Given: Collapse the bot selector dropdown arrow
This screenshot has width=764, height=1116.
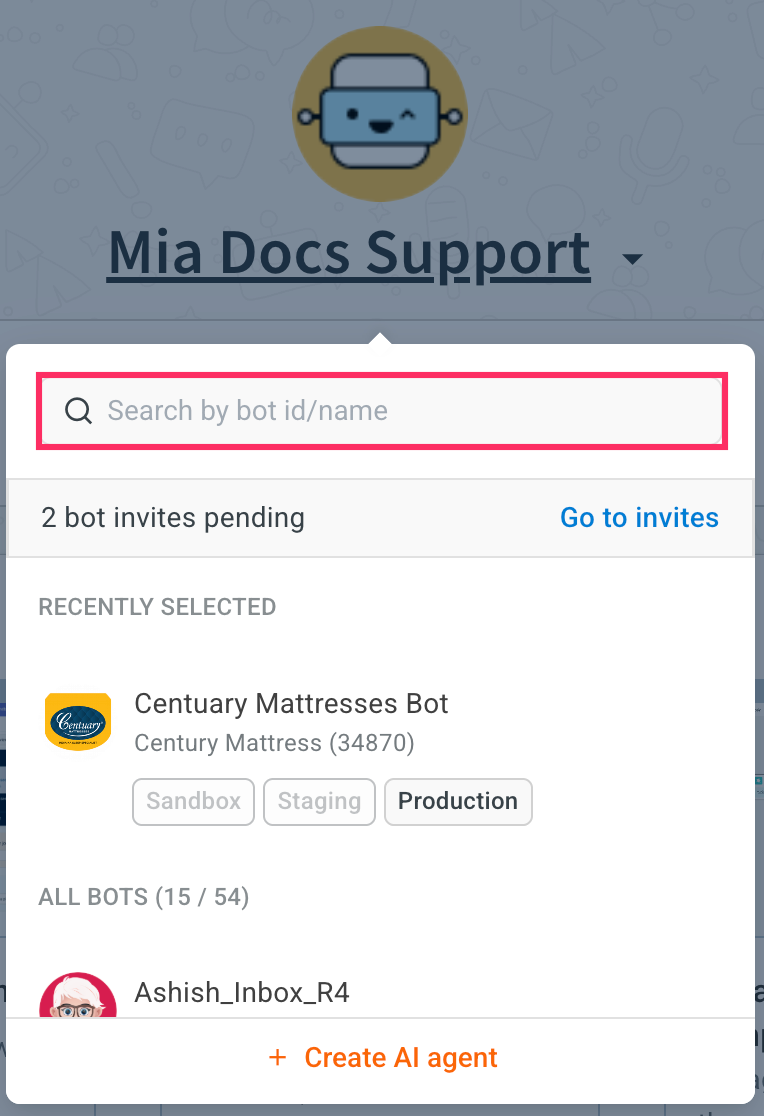Looking at the screenshot, I should pyautogui.click(x=631, y=259).
